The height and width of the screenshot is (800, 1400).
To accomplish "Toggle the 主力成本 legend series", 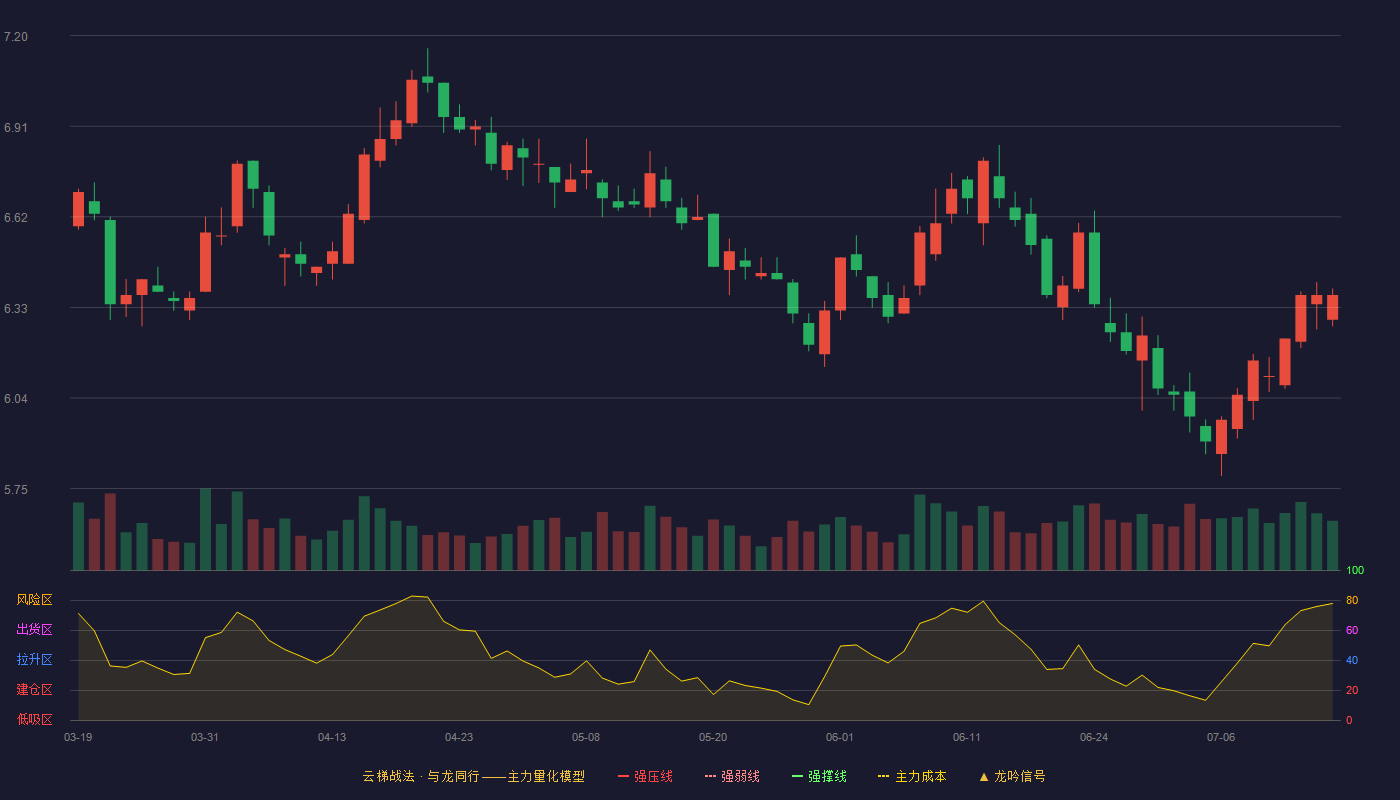I will [912, 776].
